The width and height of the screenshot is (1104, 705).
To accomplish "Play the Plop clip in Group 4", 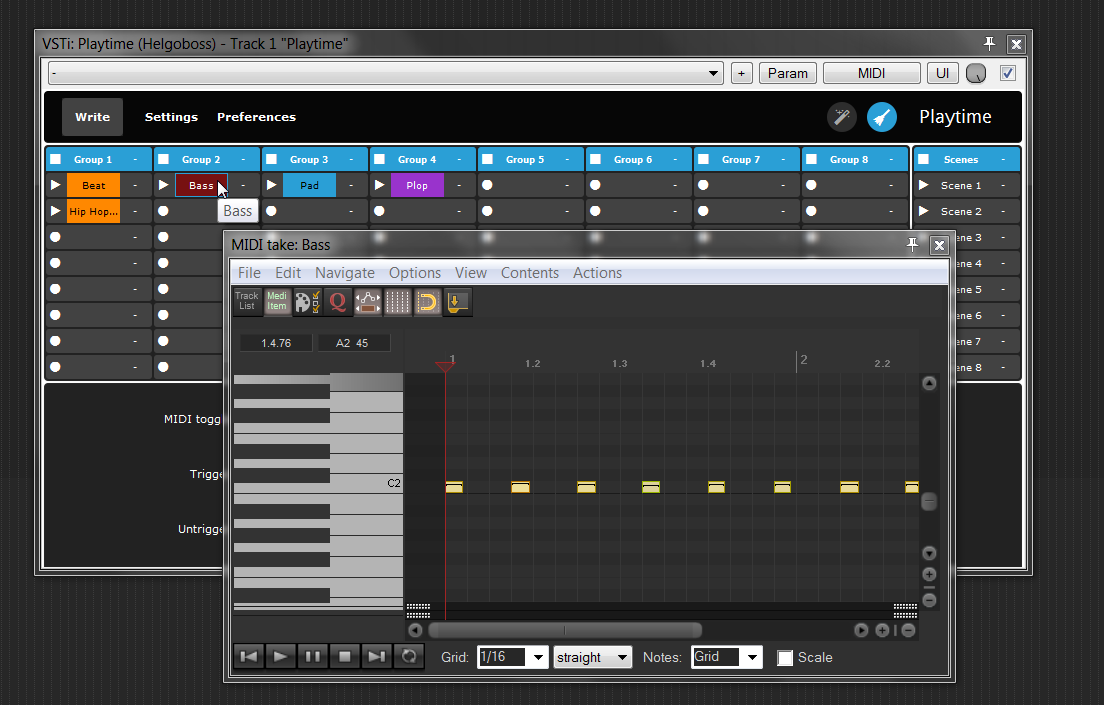I will tap(380, 185).
